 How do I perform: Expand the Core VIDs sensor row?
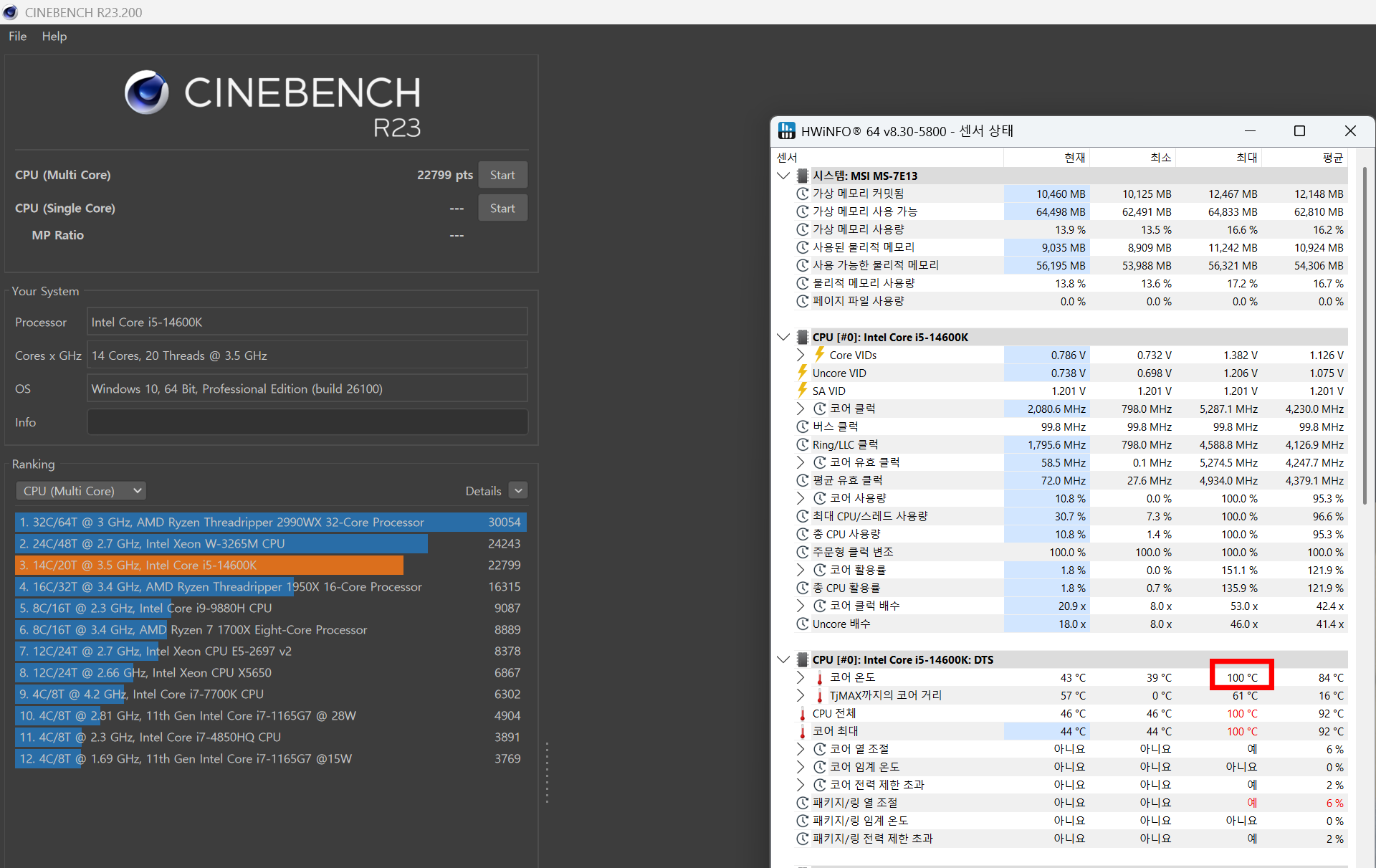pos(801,355)
